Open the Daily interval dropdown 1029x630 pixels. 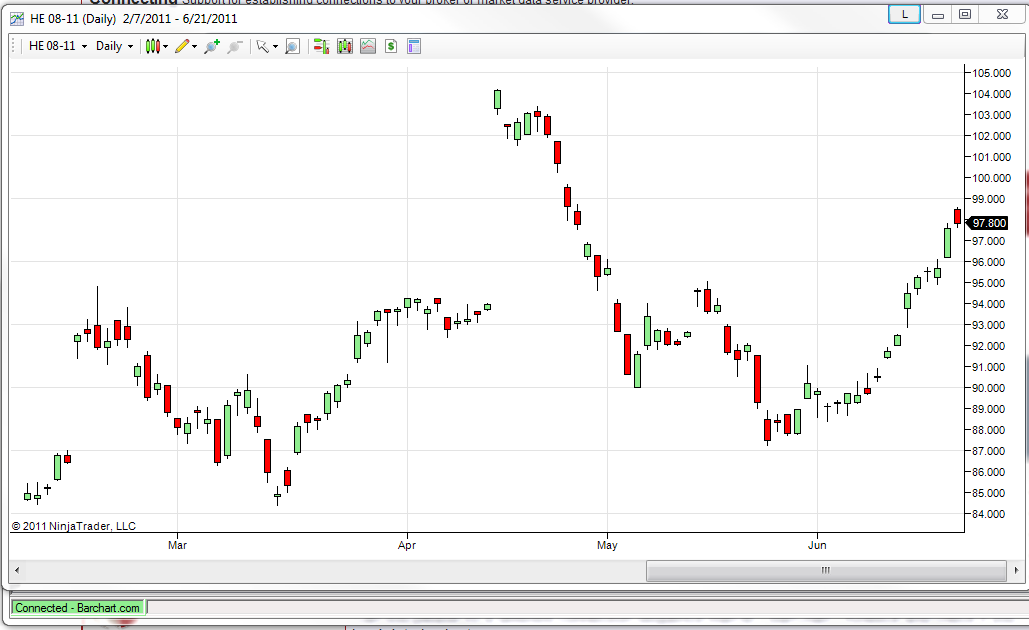click(114, 46)
